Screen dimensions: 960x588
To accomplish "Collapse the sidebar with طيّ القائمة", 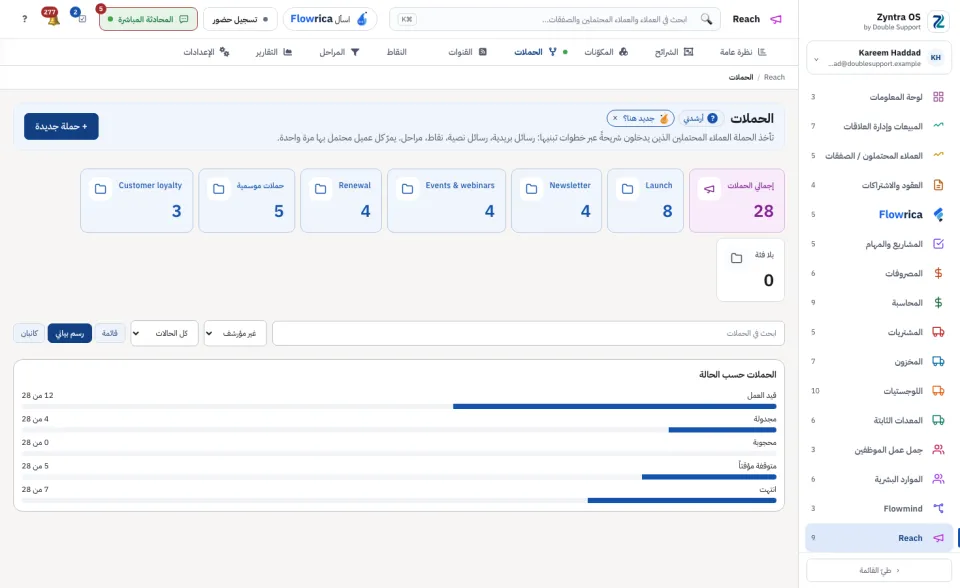I will 879,570.
